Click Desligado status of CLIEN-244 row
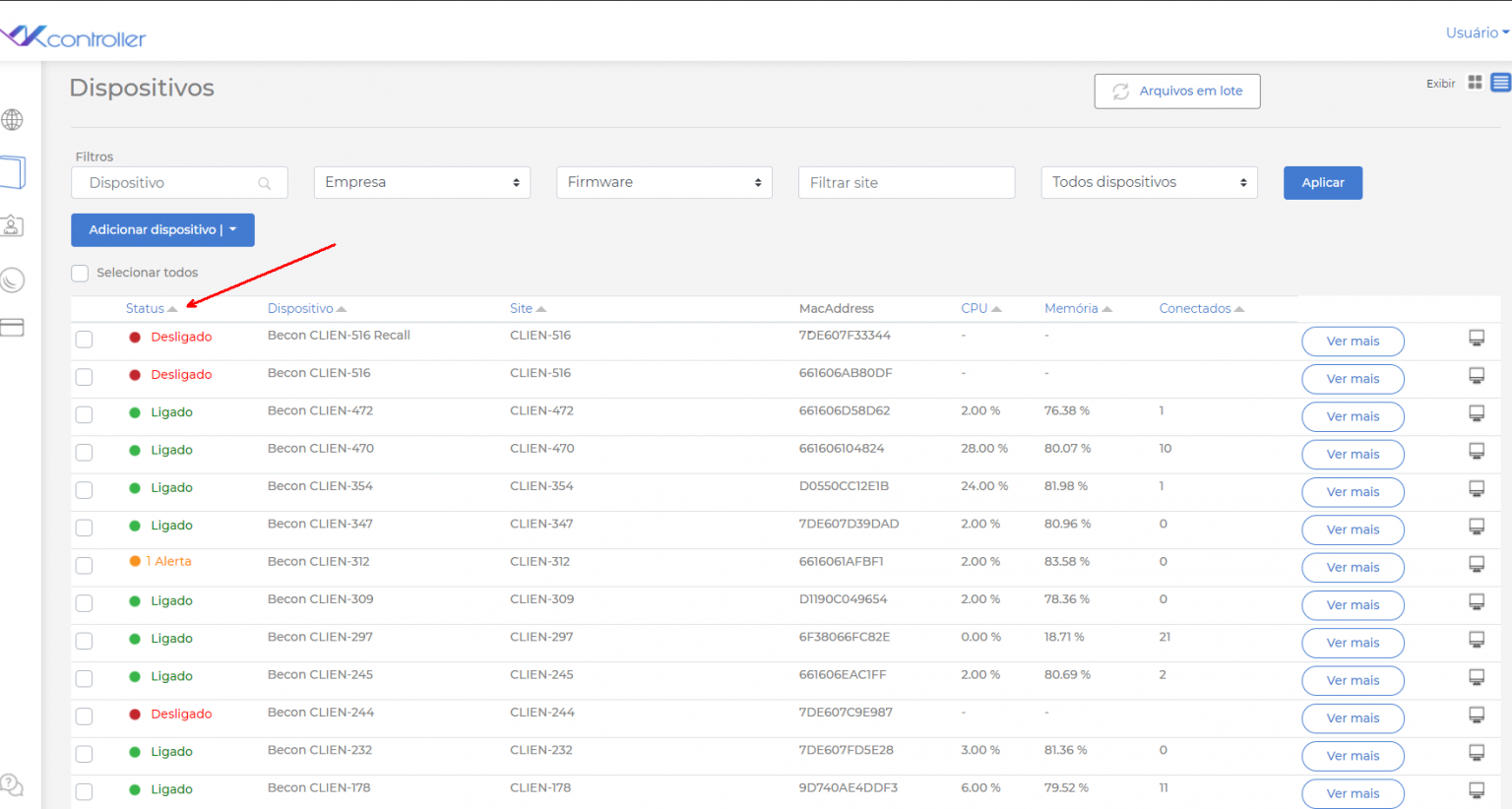The width and height of the screenshot is (1512, 809). pos(181,714)
